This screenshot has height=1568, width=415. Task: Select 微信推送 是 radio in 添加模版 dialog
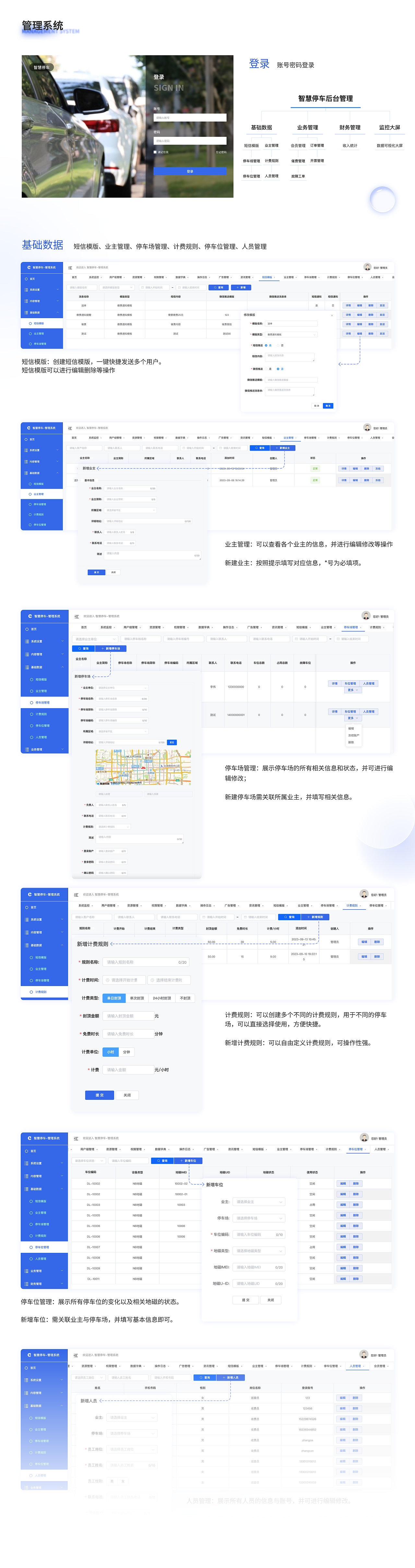click(267, 369)
